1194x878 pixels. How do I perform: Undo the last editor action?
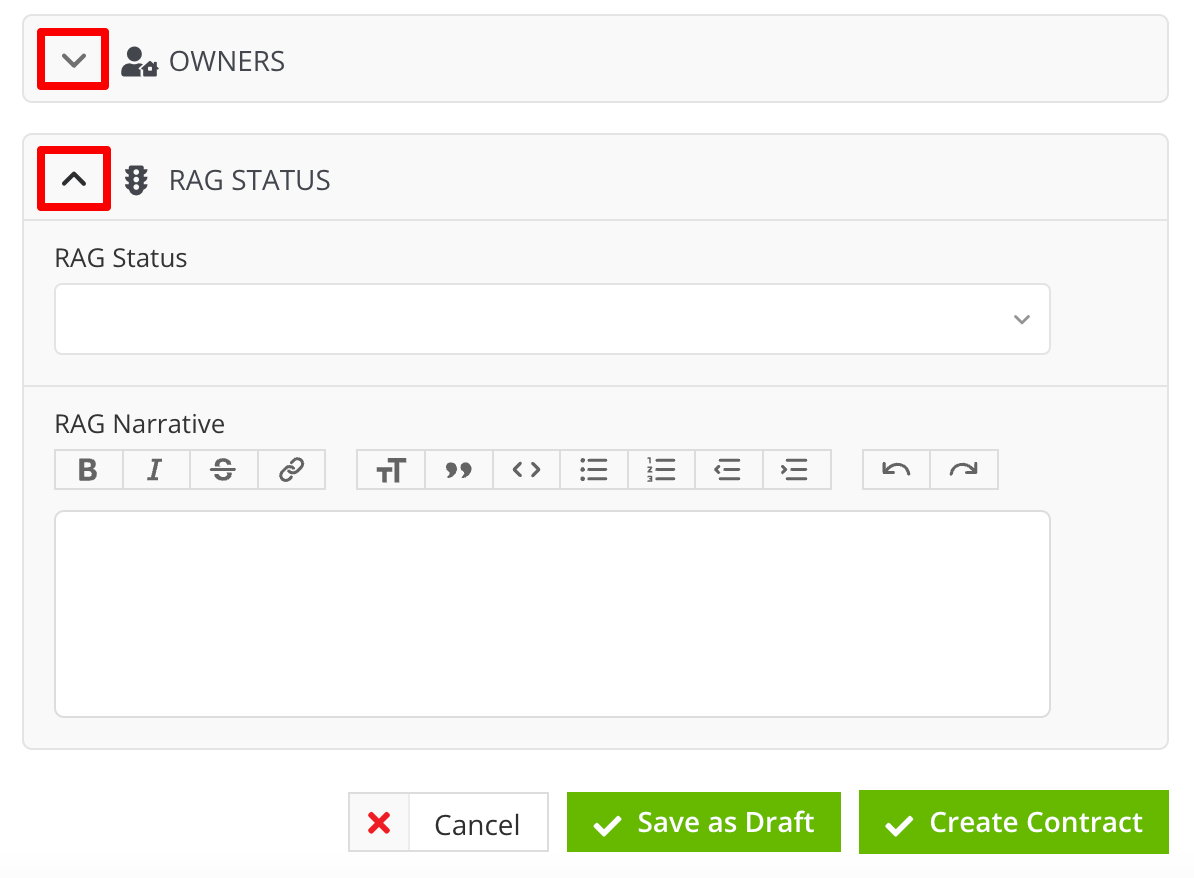[895, 469]
